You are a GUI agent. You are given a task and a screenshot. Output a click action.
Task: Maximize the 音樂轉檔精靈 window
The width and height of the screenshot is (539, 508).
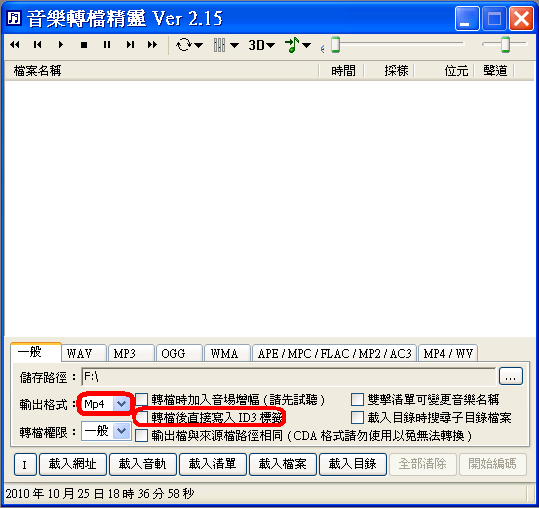(x=494, y=18)
